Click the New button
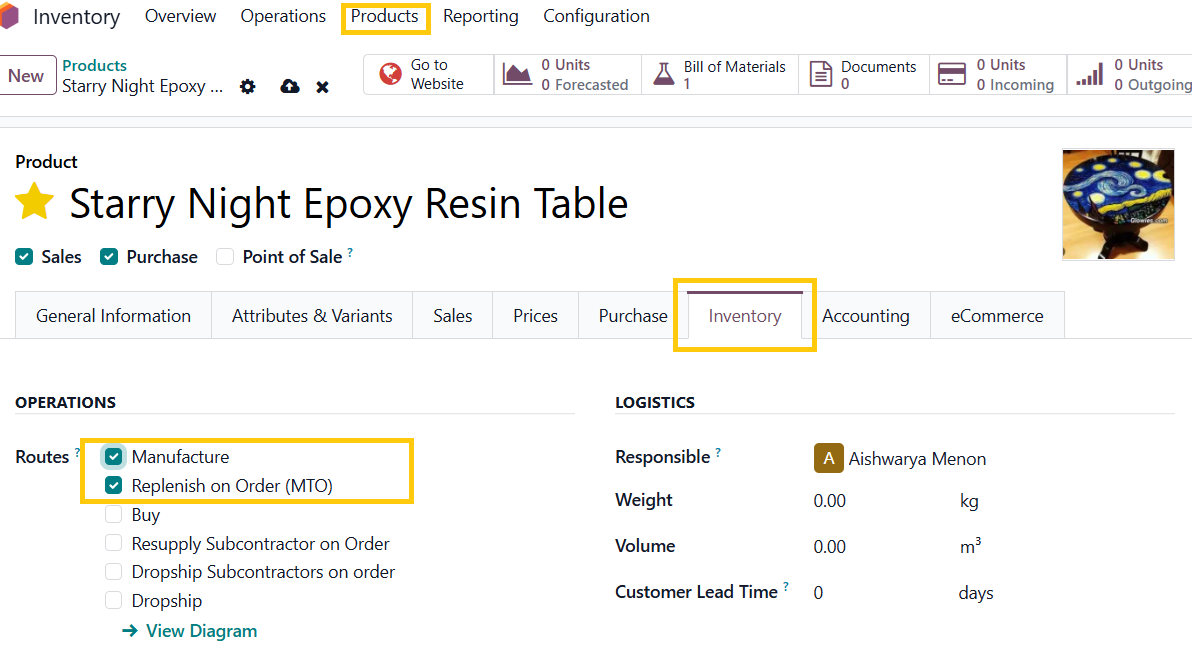Screen dimensions: 1203x662 pyautogui.click(x=27, y=76)
